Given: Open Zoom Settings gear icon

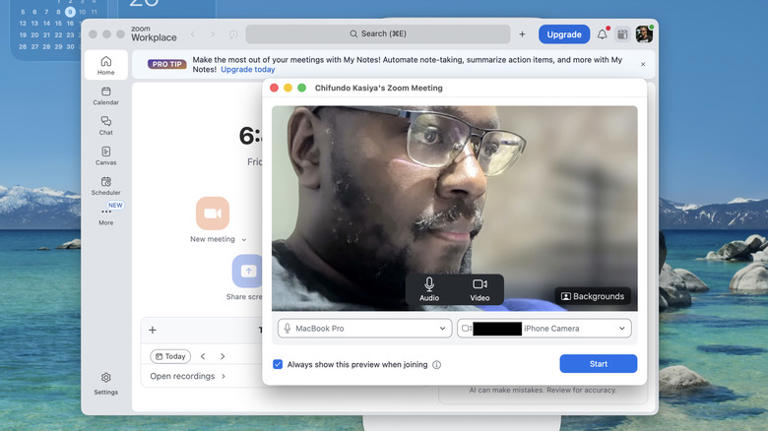Looking at the screenshot, I should tap(106, 383).
